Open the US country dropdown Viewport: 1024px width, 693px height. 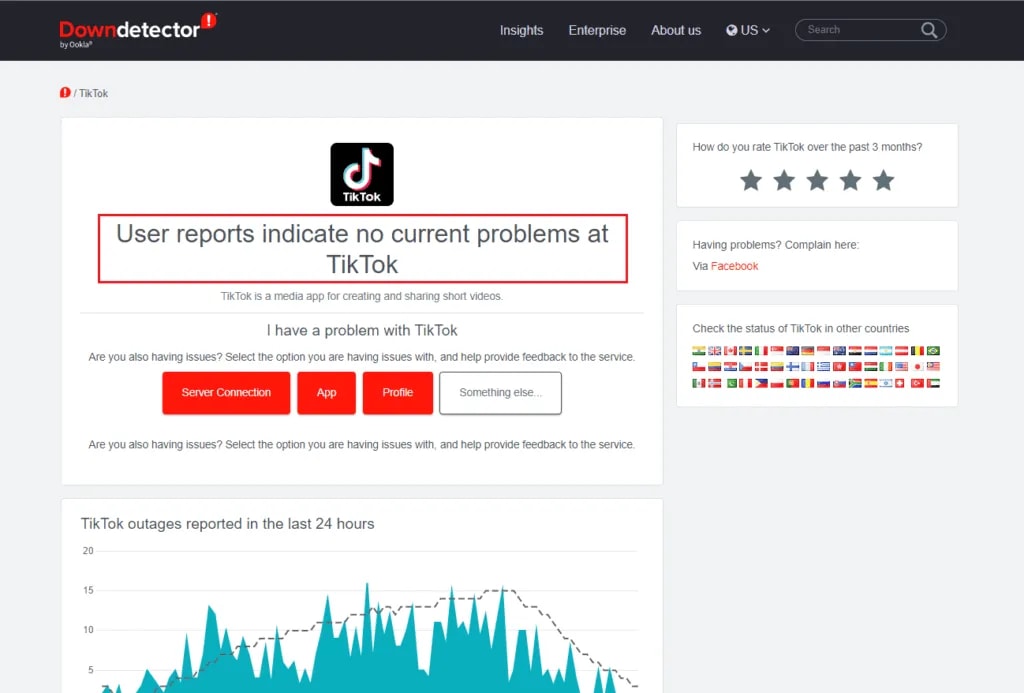(x=748, y=30)
